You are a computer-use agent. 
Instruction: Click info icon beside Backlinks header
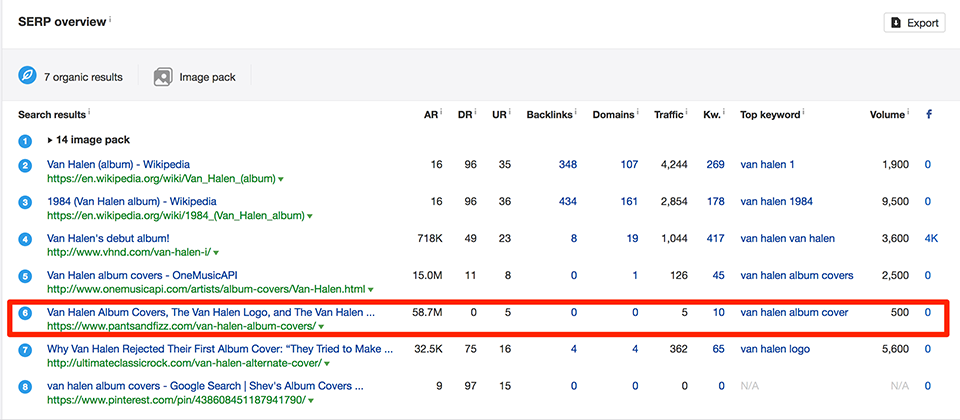576,112
